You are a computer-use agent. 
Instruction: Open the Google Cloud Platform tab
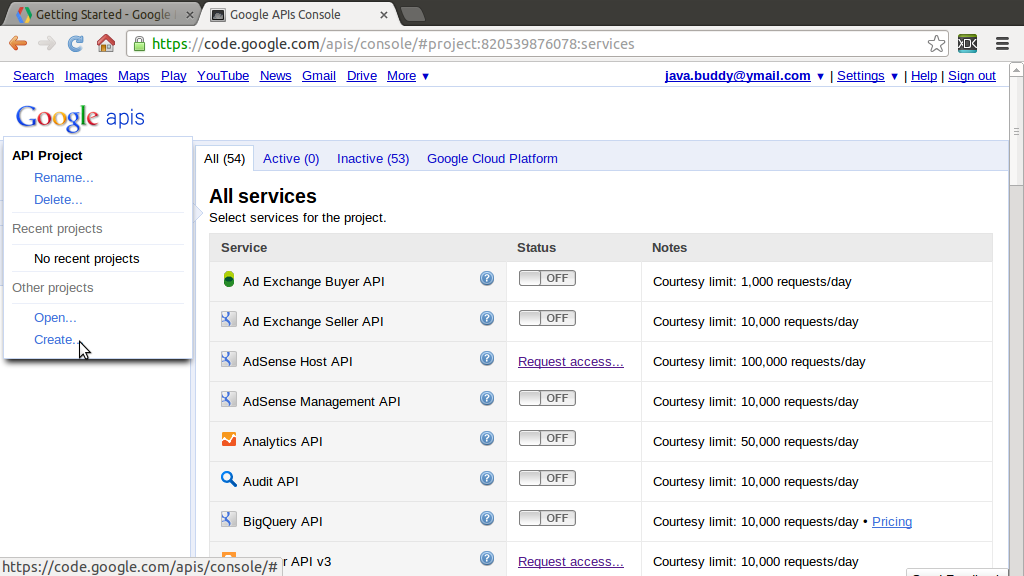click(x=492, y=159)
